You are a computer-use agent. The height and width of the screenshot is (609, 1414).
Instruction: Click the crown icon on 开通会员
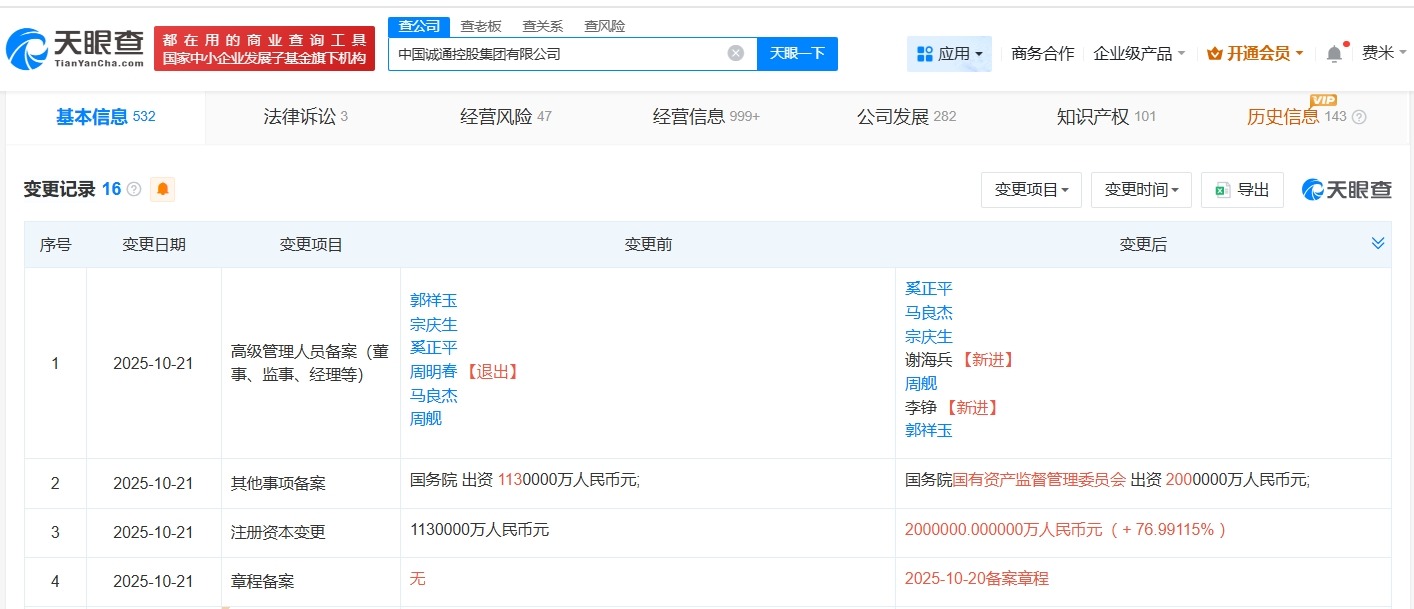[x=1216, y=52]
